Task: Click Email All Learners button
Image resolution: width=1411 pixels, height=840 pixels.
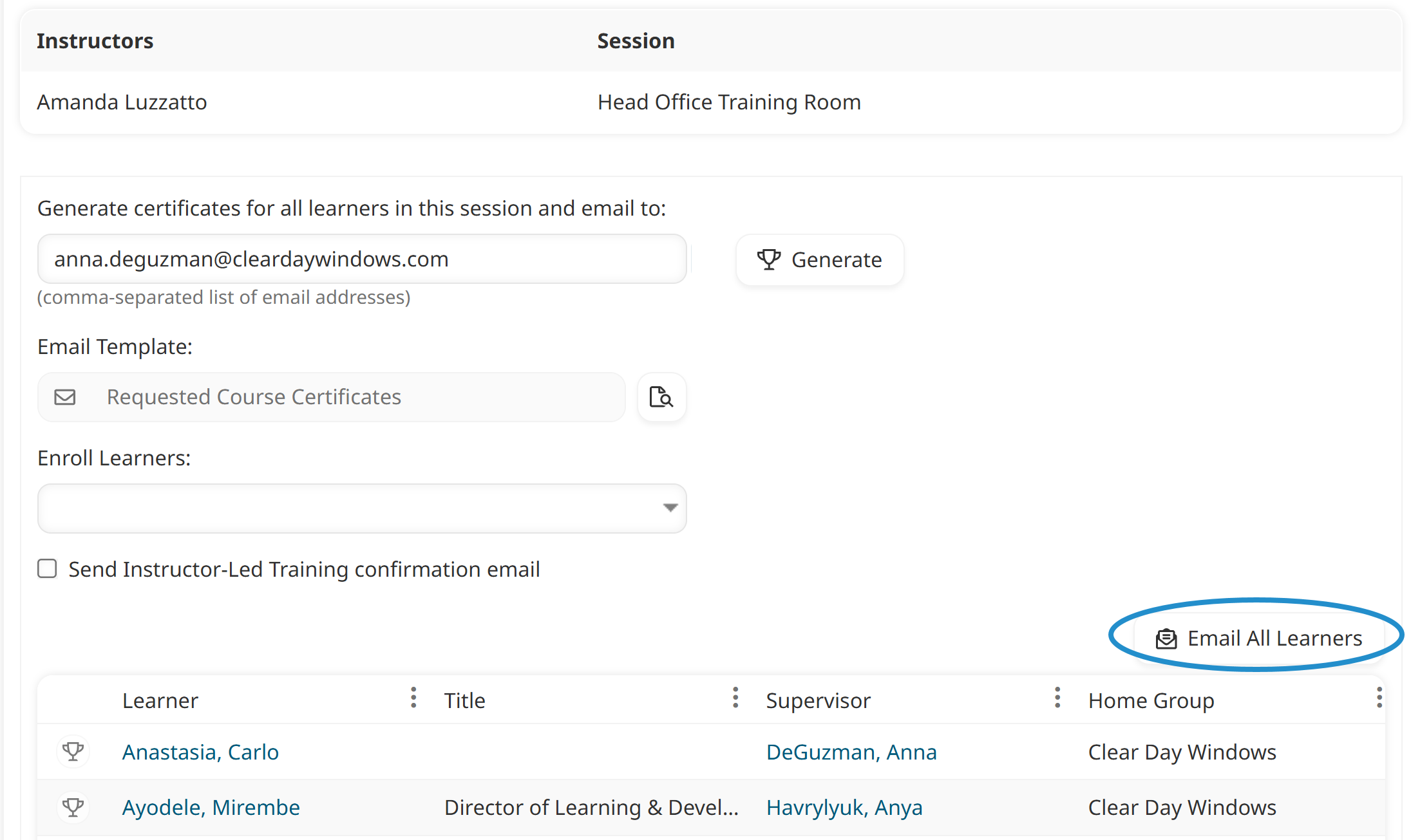Action: pyautogui.click(x=1259, y=638)
